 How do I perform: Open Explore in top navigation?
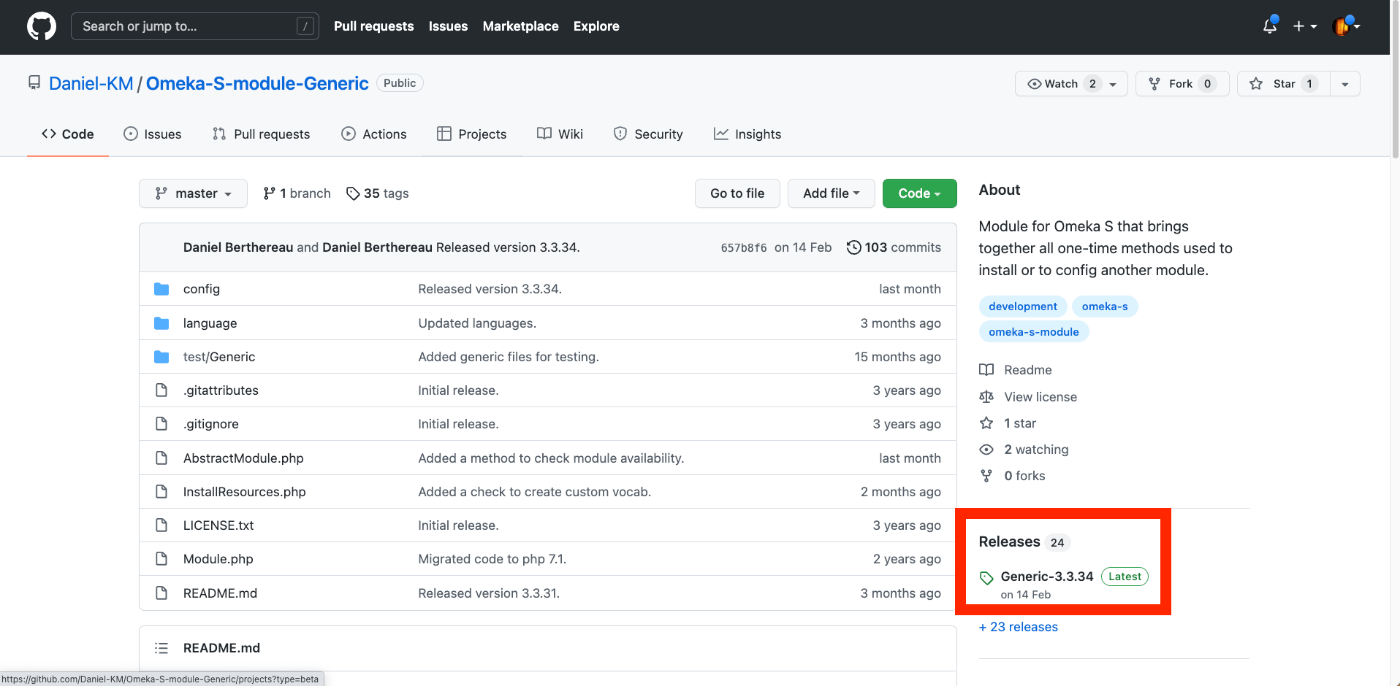pyautogui.click(x=596, y=26)
